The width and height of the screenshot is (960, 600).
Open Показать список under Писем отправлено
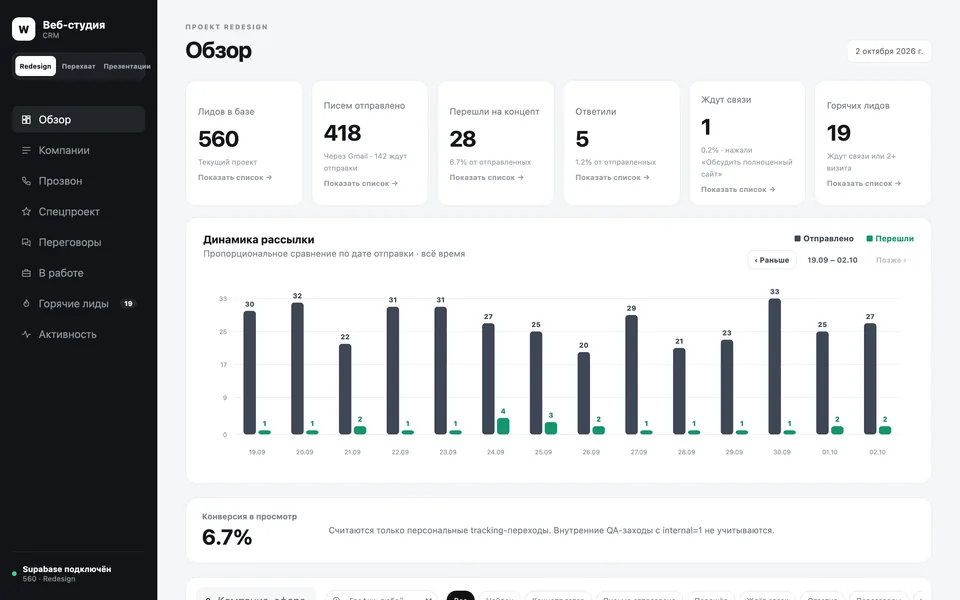(x=361, y=184)
